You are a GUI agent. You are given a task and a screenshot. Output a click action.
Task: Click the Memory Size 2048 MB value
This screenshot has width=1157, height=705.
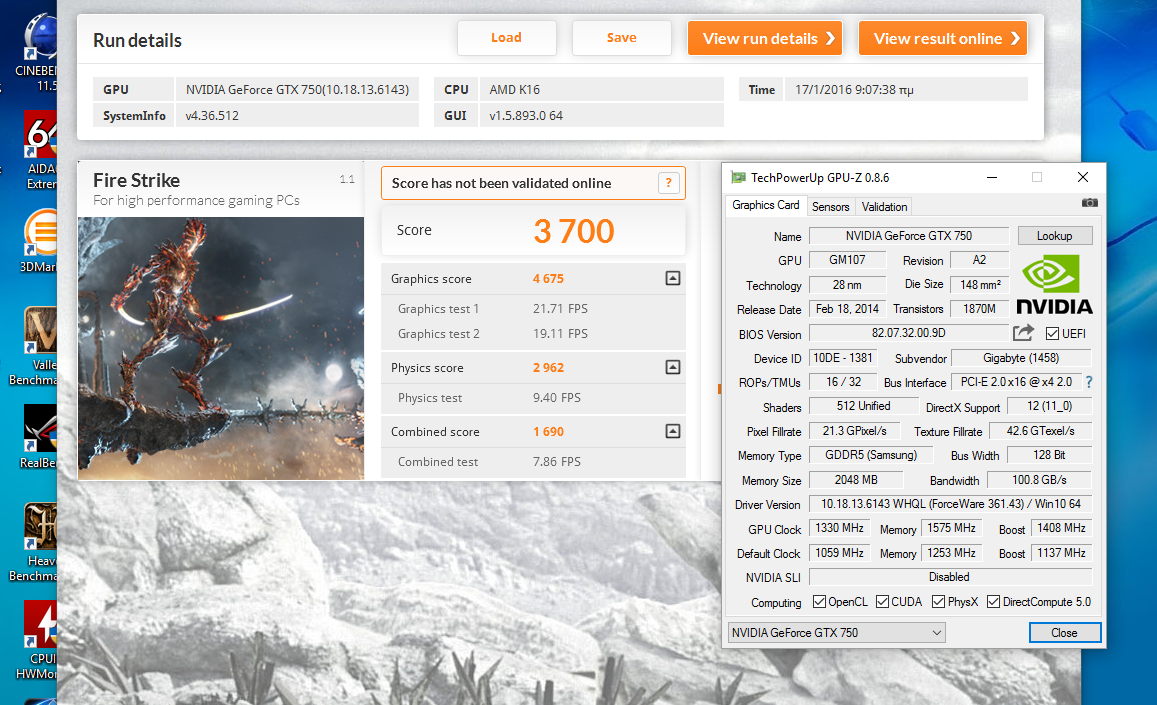click(856, 480)
